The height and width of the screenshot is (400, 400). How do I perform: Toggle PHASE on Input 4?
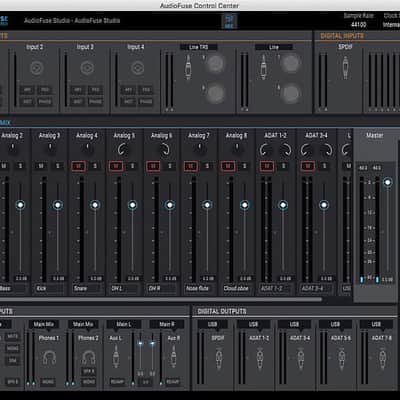click(x=146, y=102)
